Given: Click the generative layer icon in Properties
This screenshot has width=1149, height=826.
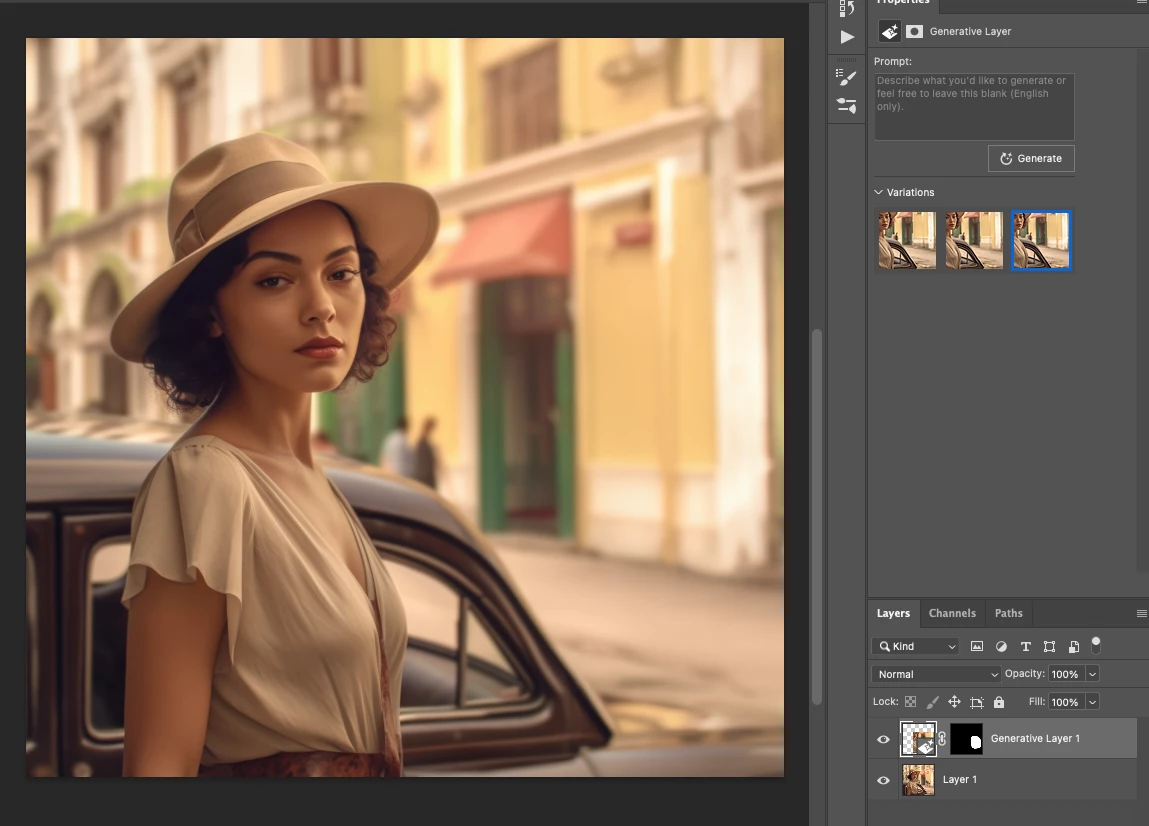Looking at the screenshot, I should coord(889,31).
